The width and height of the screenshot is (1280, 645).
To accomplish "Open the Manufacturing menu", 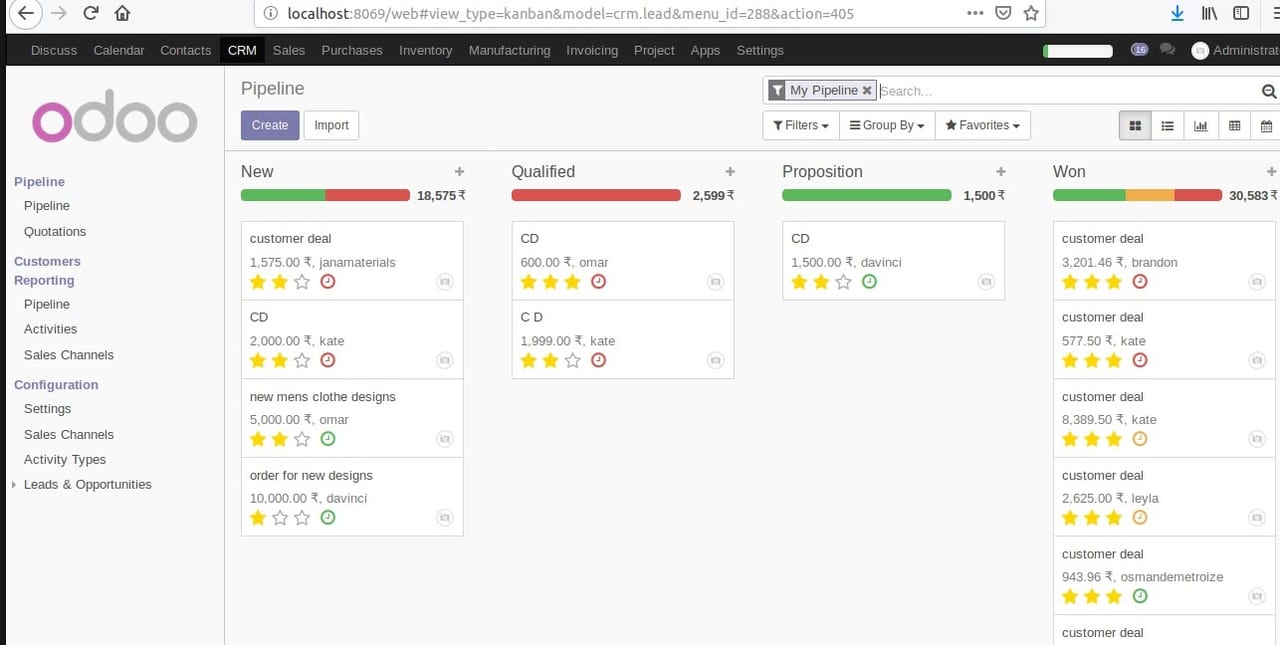I will tap(509, 50).
